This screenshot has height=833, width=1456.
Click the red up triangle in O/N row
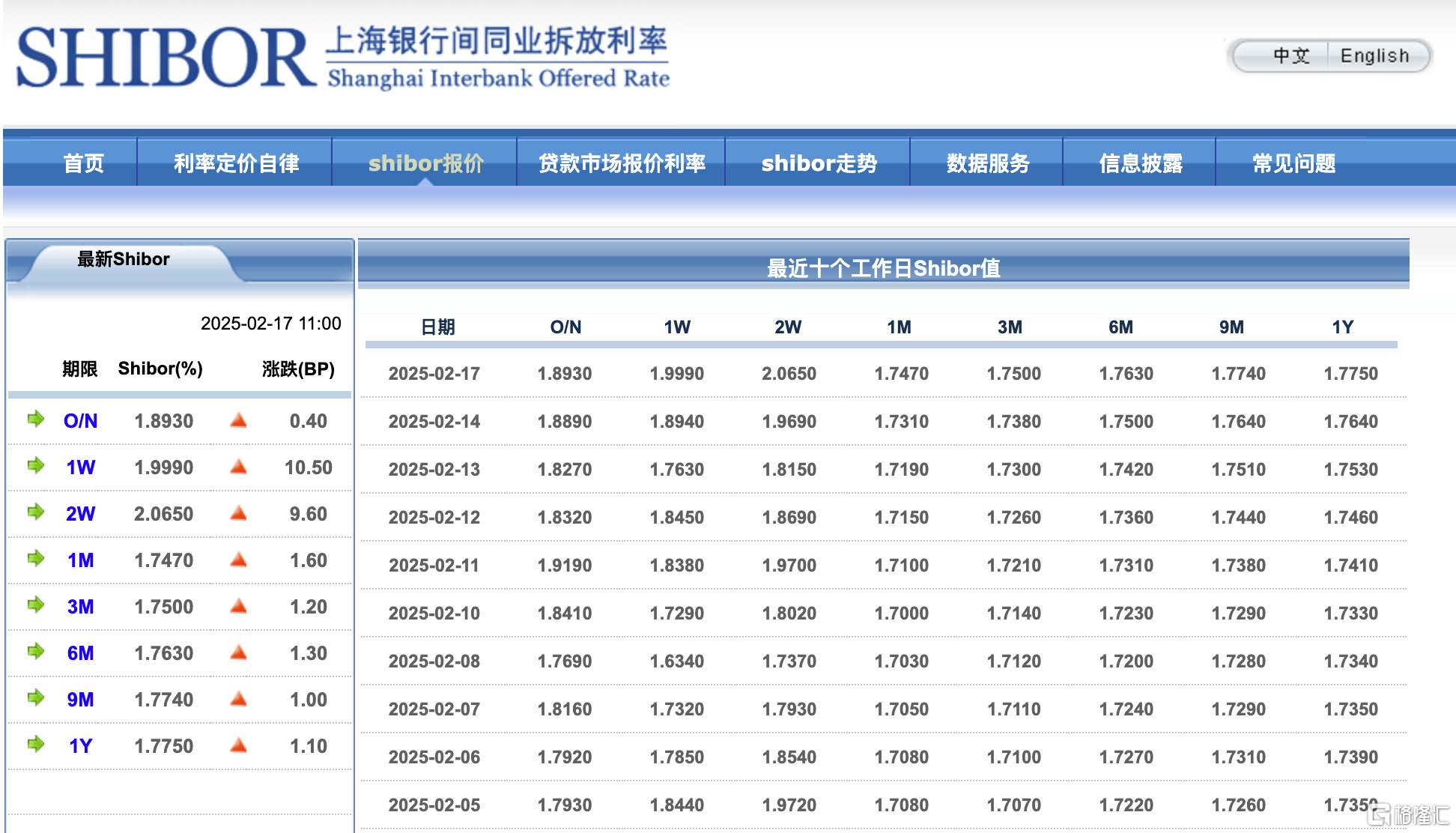click(x=239, y=420)
